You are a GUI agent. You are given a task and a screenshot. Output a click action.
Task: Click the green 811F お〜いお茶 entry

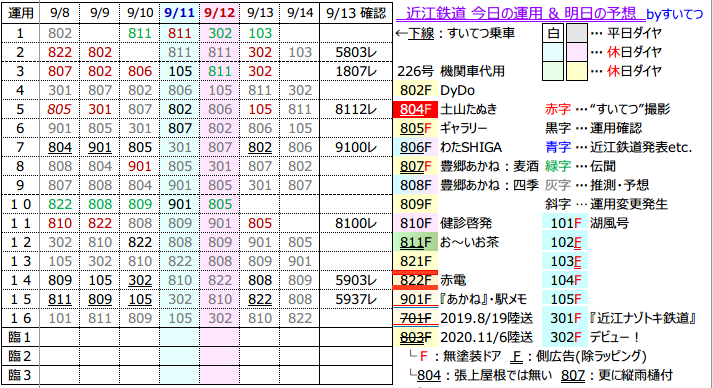point(447,242)
